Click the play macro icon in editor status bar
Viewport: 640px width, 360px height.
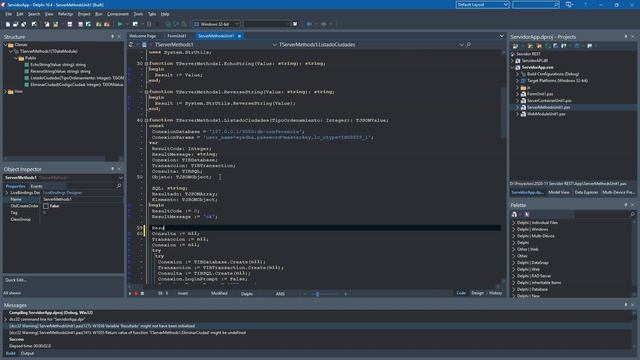130,293
